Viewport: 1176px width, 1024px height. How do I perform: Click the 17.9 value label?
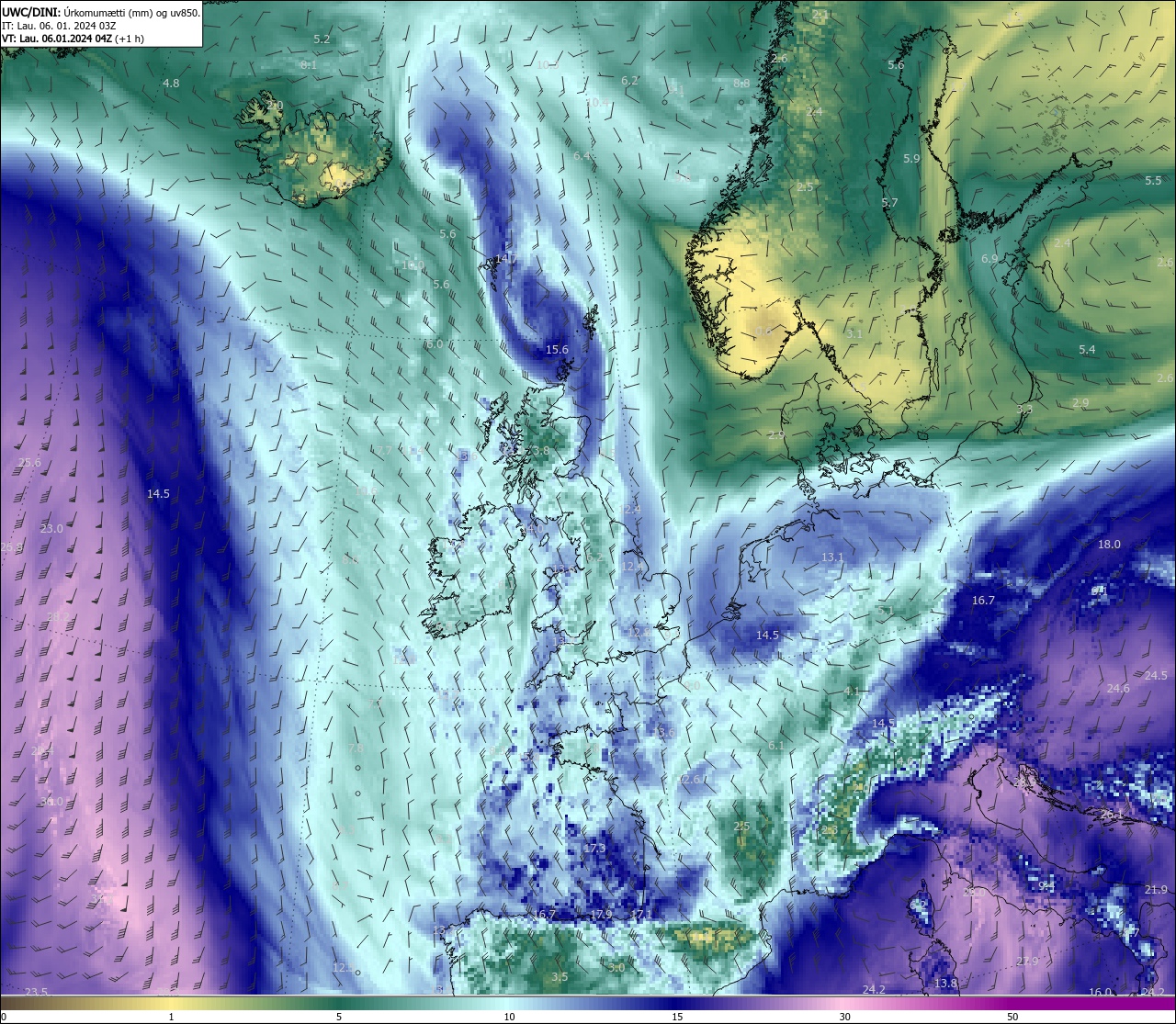[601, 915]
